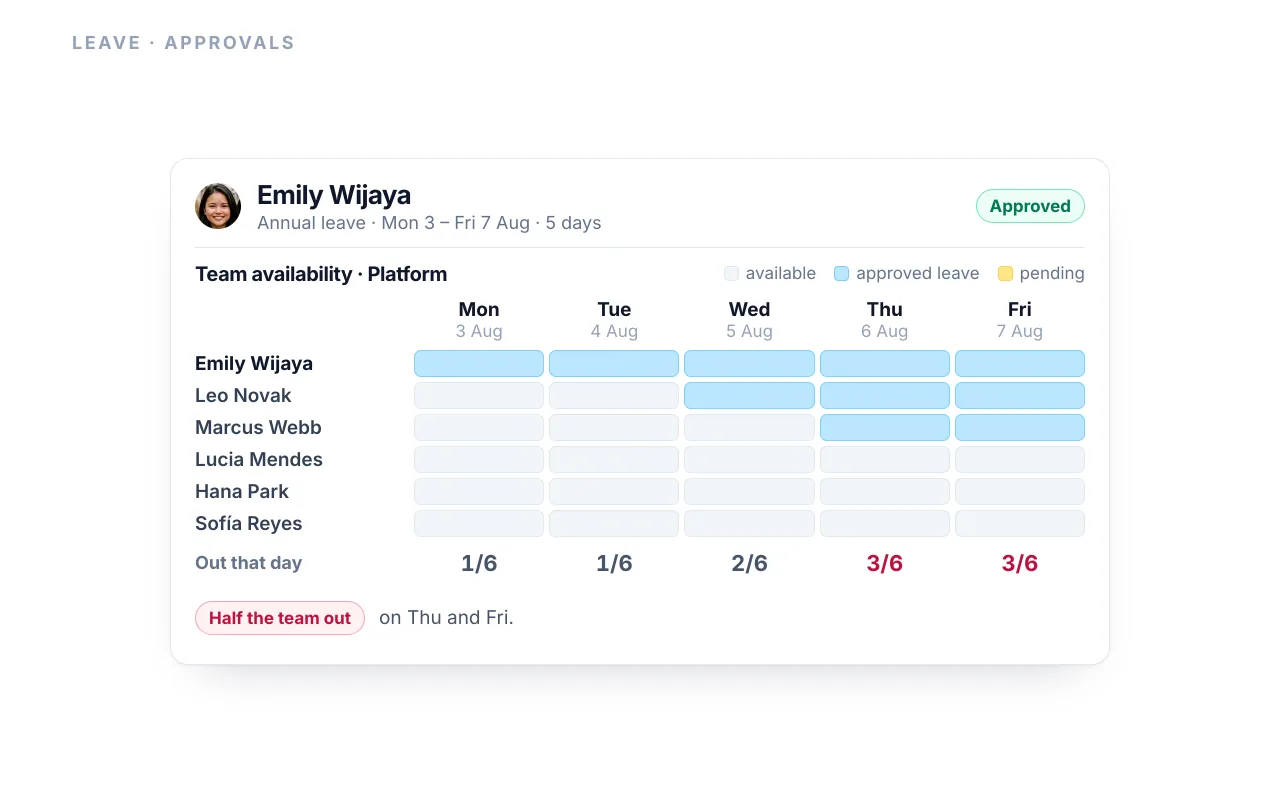
Task: Click Emily Wijaya's Wednesday leave cell
Action: click(749, 363)
